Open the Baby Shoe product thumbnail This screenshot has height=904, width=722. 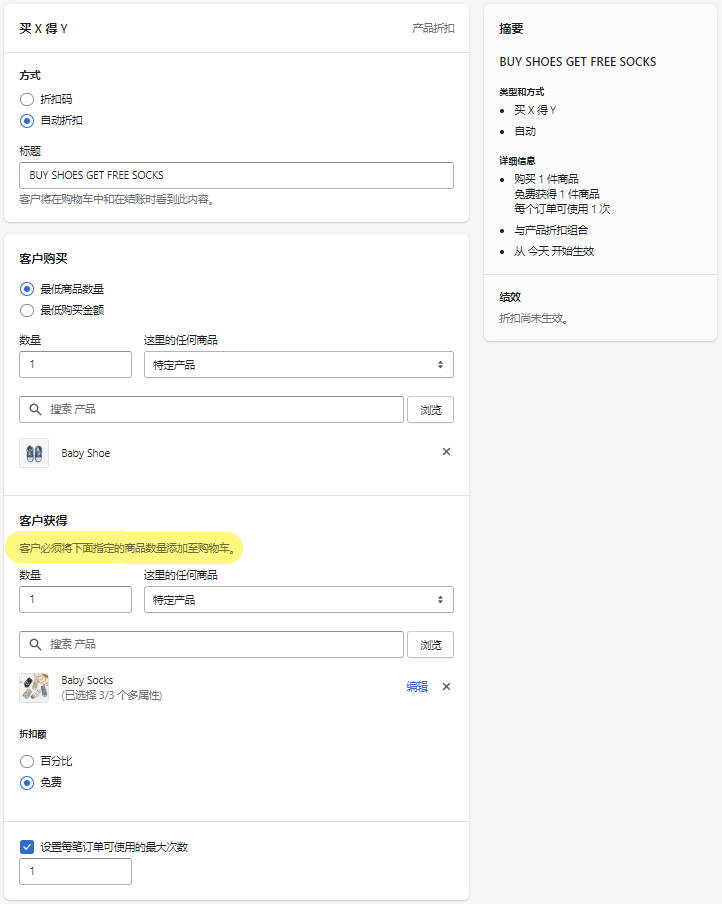34,453
